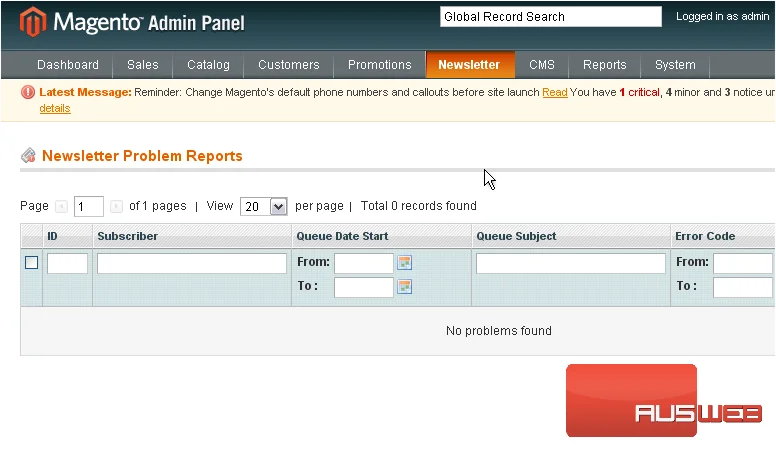Click the red alert icon by Latest Message
This screenshot has width=776, height=450.
[x=28, y=92]
